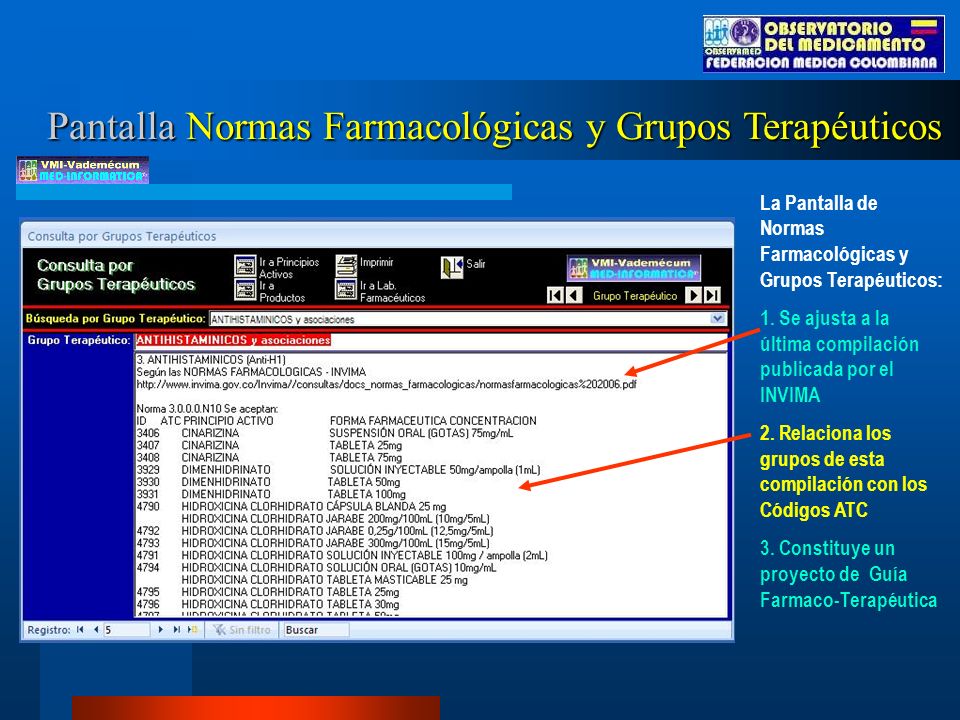This screenshot has width=960, height=720.
Task: Expand the Búsqueda por Grupo Terapéutico dropdown
Action: click(718, 318)
